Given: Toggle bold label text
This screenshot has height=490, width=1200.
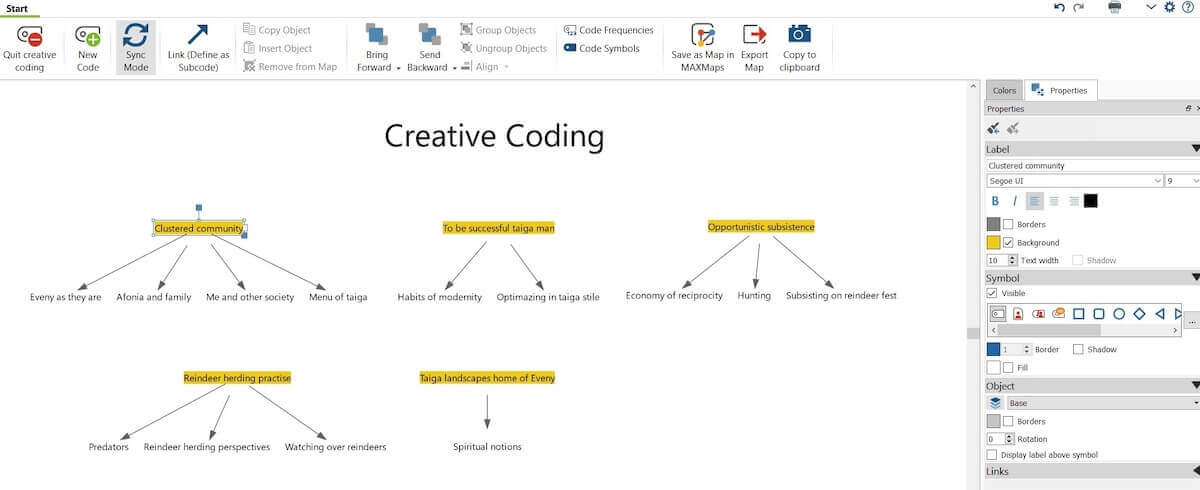Looking at the screenshot, I should (x=995, y=201).
